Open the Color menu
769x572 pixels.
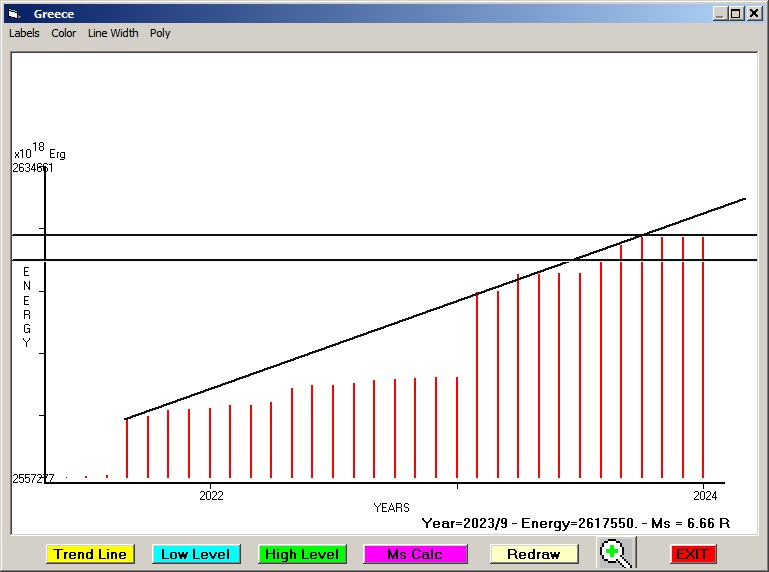(64, 33)
